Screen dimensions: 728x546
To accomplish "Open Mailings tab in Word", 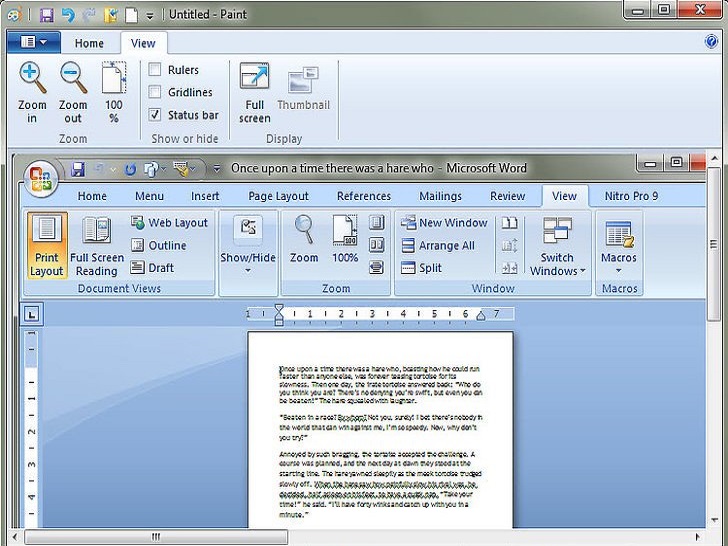I will (x=440, y=196).
